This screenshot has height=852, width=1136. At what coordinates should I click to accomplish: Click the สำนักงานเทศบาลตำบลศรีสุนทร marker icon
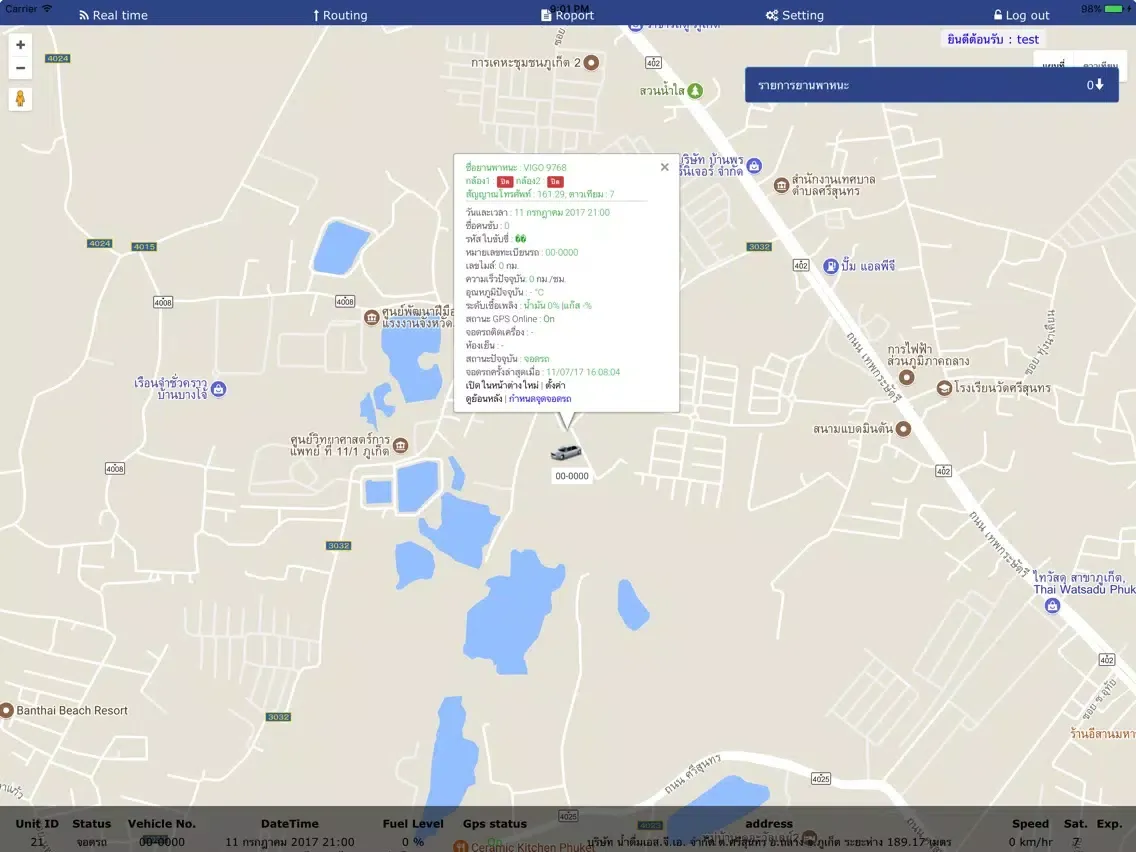pos(781,185)
